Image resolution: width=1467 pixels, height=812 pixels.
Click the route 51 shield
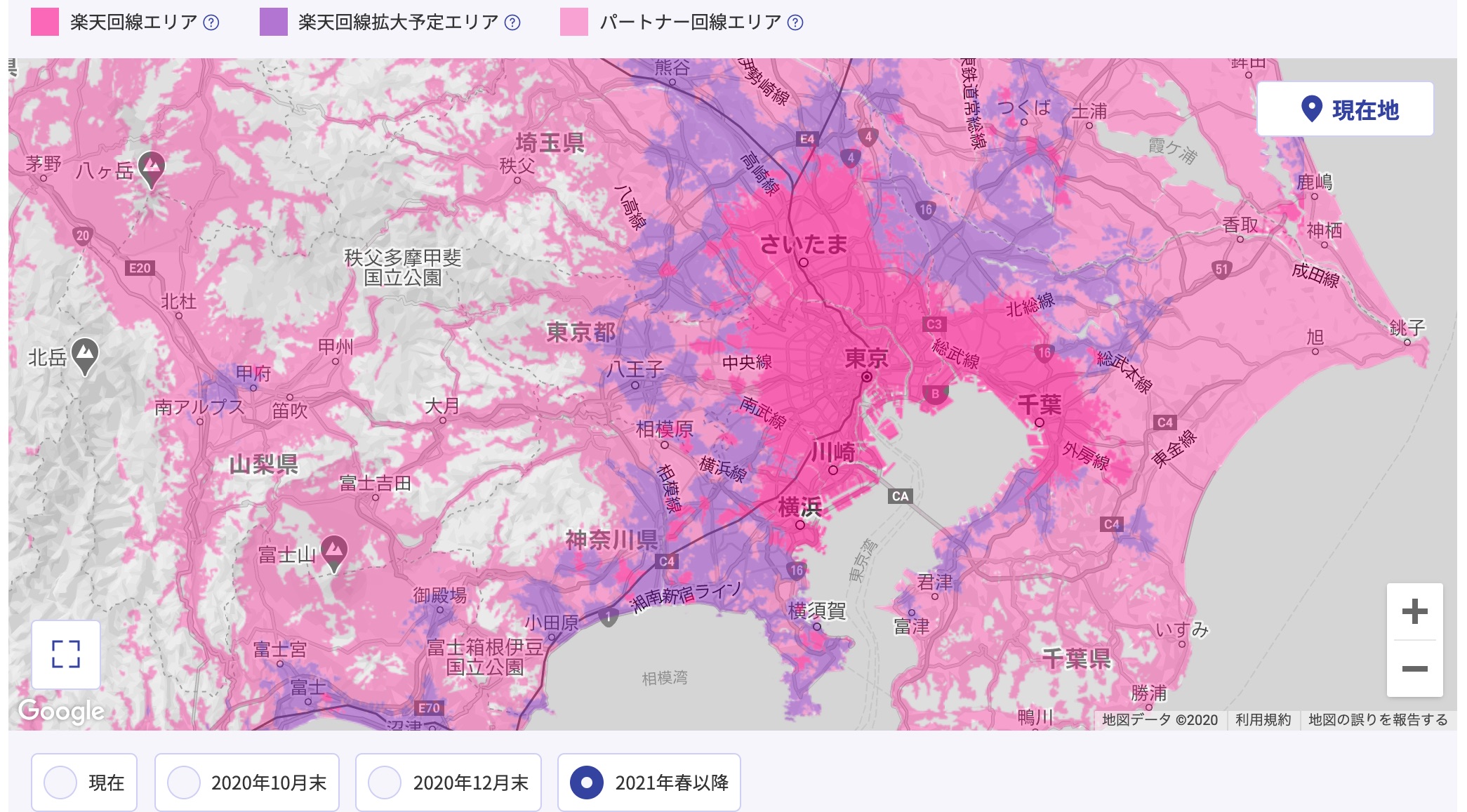click(1221, 269)
